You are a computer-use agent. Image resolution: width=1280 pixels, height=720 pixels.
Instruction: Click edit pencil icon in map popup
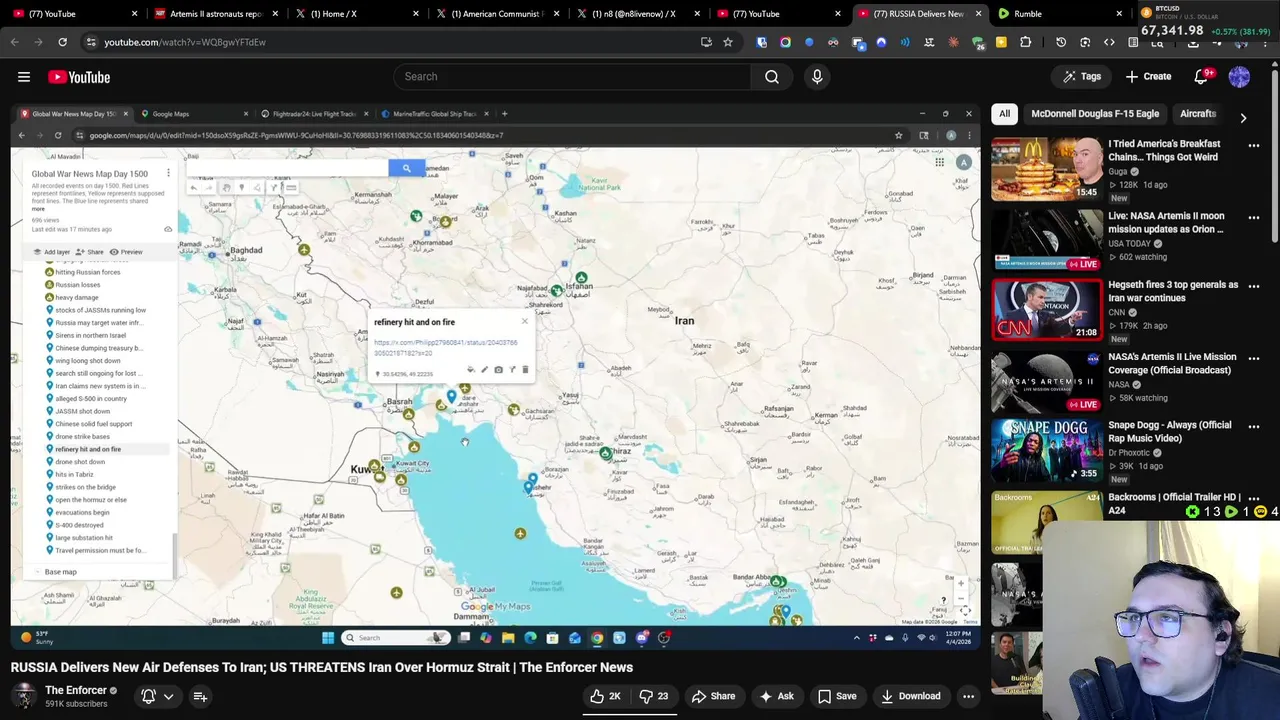(484, 370)
